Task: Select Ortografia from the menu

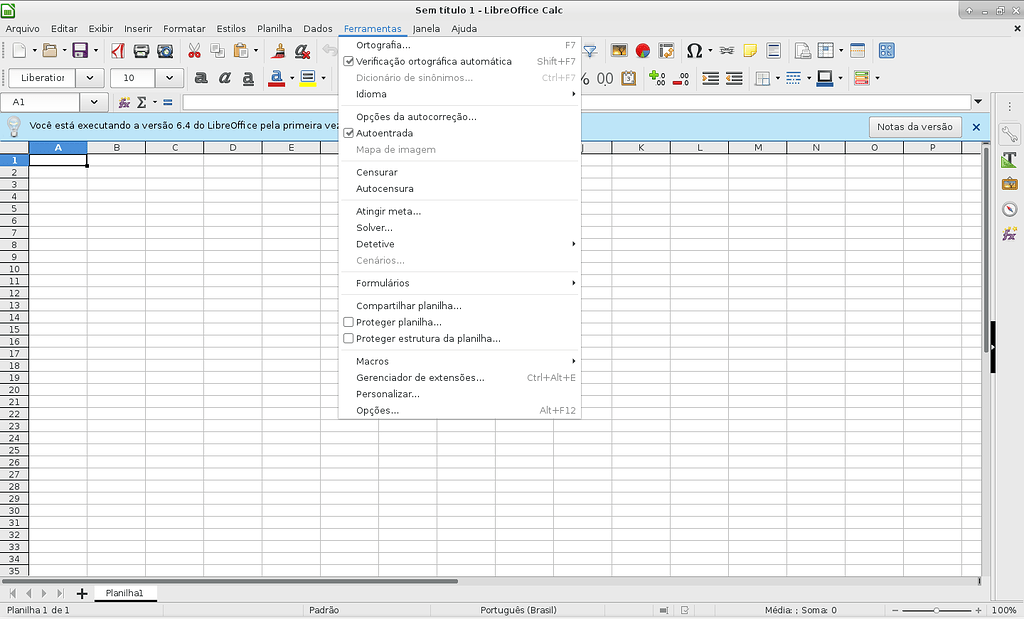Action: tap(460, 45)
